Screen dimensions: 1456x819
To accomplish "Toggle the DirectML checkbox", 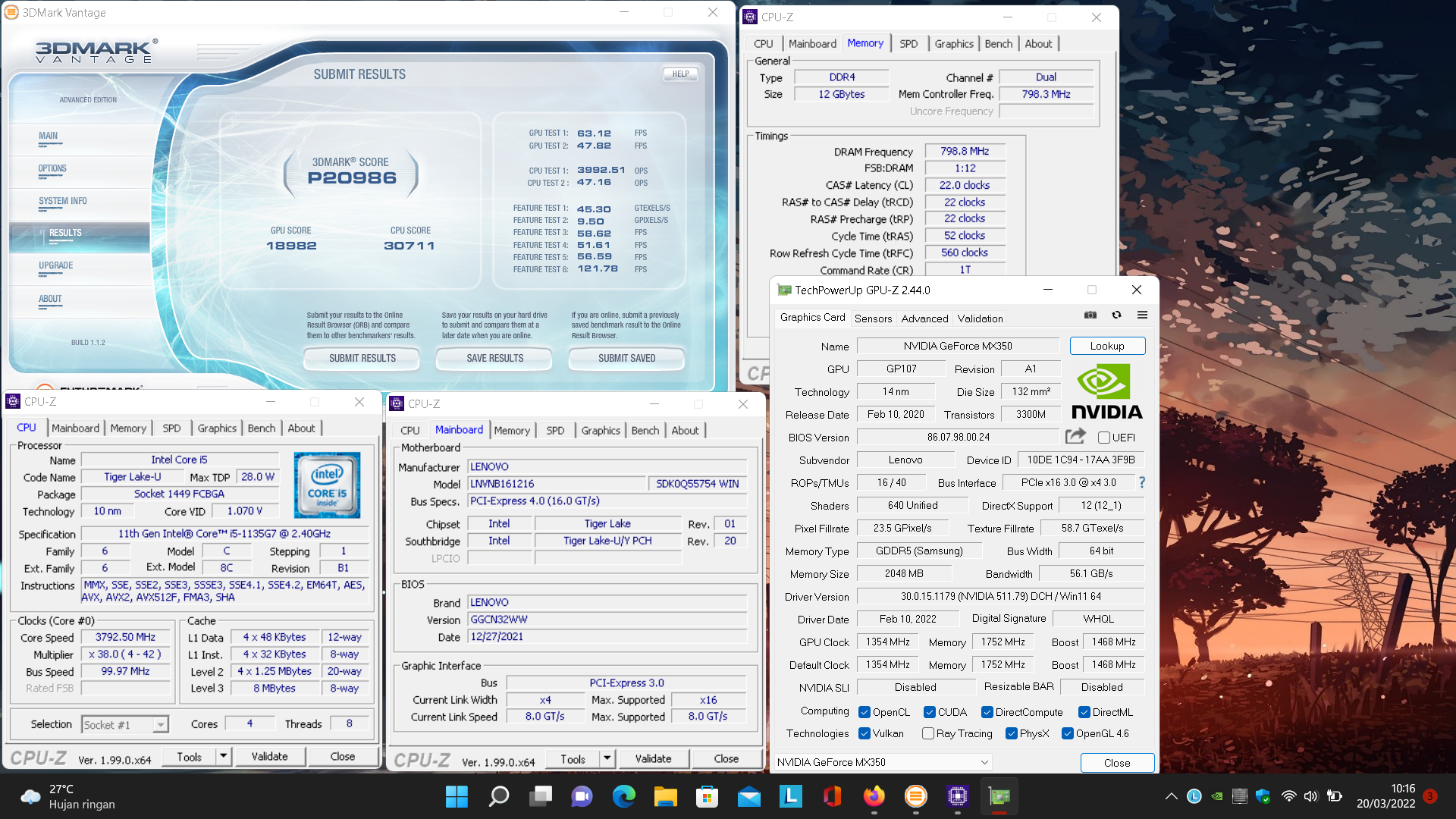I will coord(1084,712).
